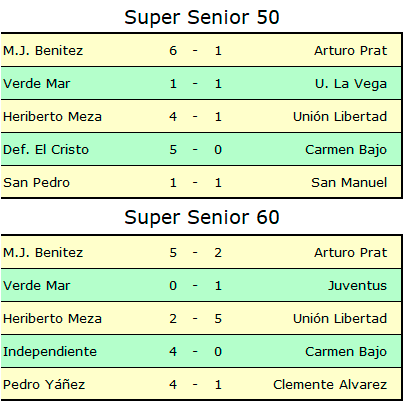Image resolution: width=403 pixels, height=401 pixels.
Task: Click the score 6 for M.J. Benitez
Action: click(x=173, y=51)
